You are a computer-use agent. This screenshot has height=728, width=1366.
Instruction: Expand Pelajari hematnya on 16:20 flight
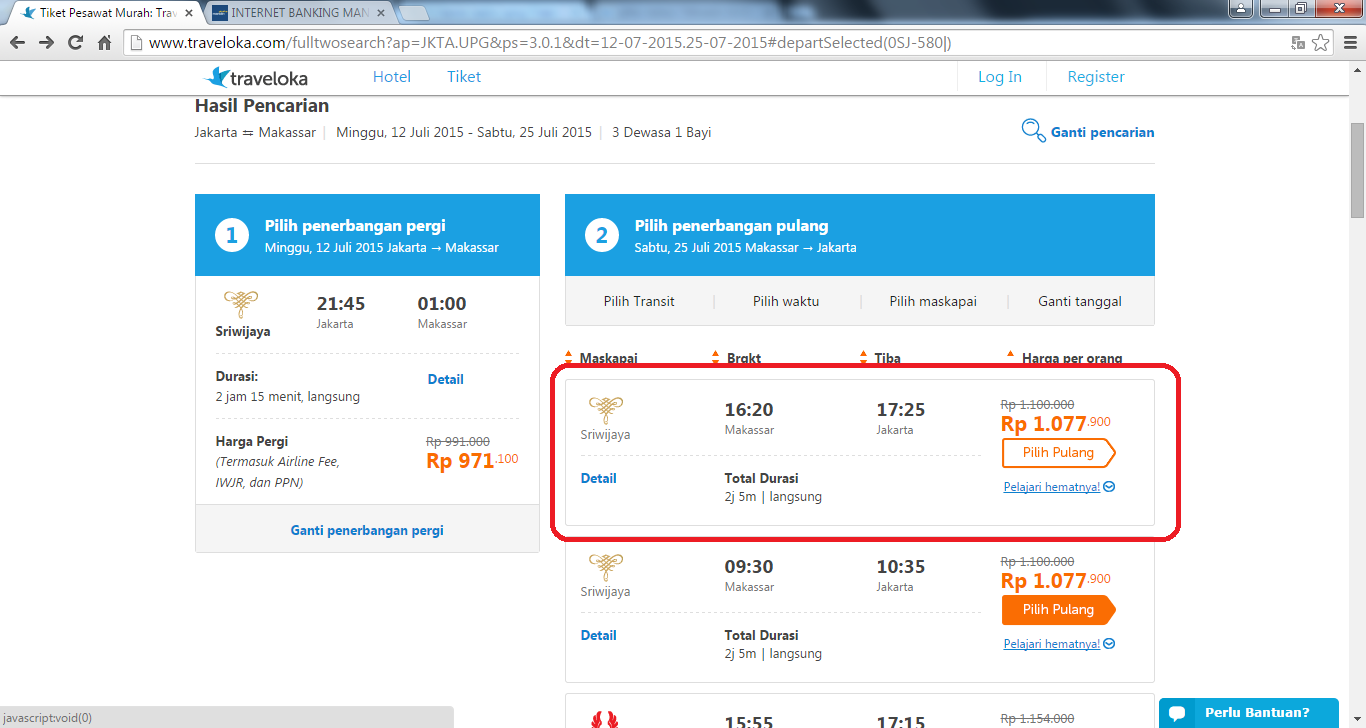(x=1059, y=487)
